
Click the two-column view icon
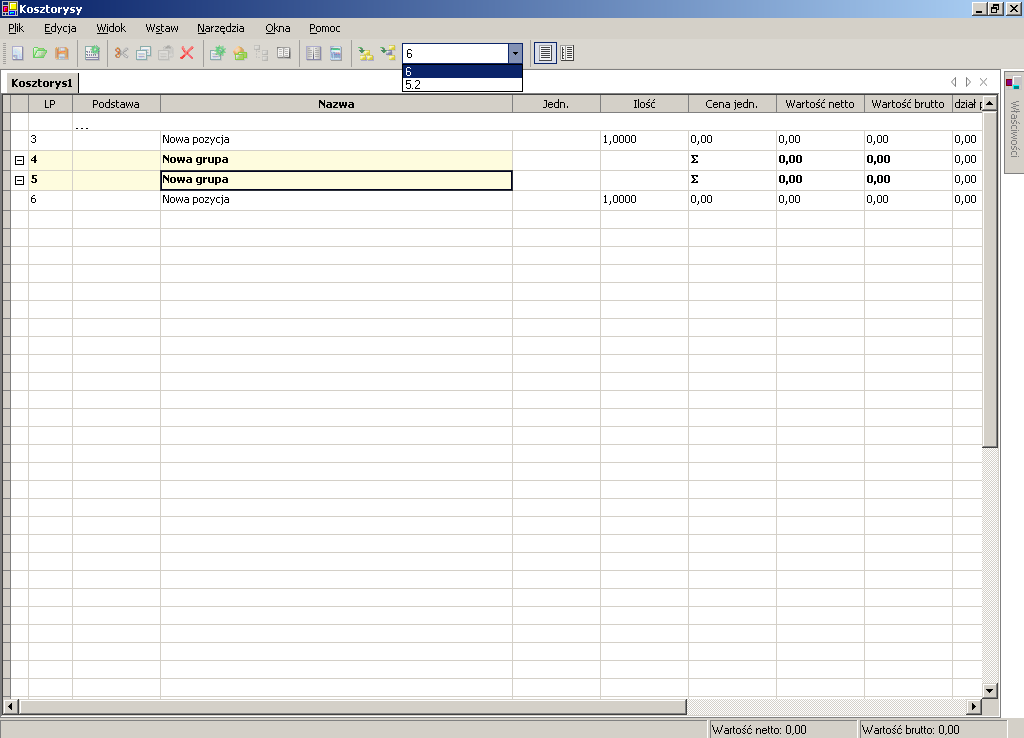click(313, 54)
